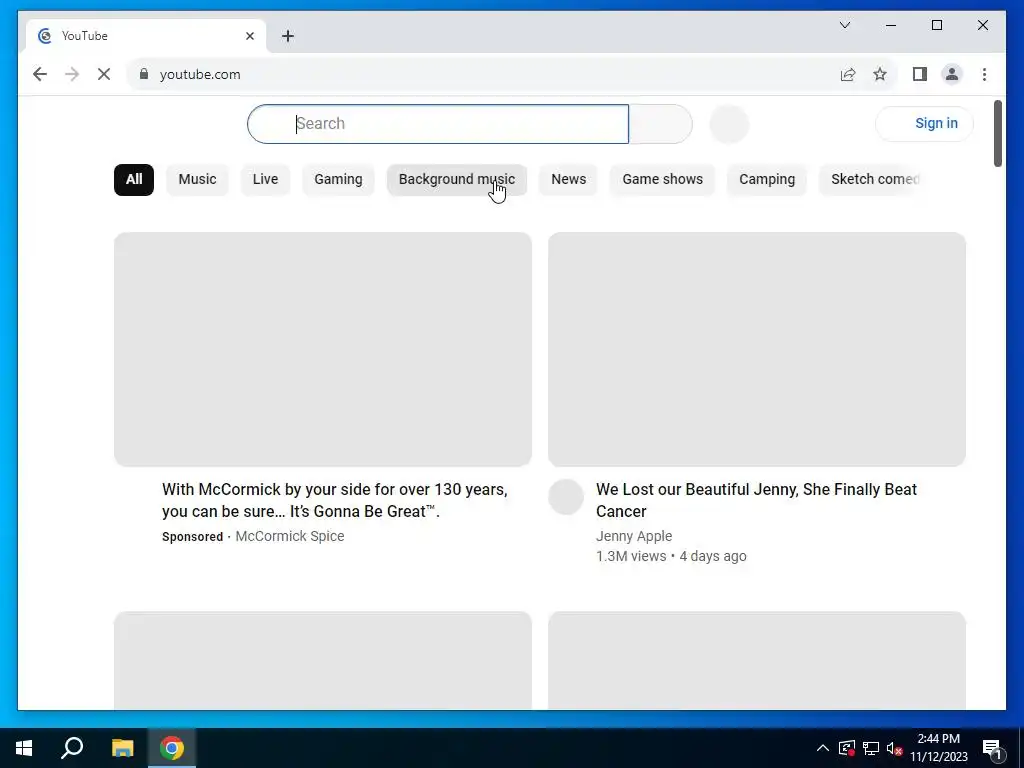Click the Jenny Apple channel avatar
This screenshot has height=768, width=1024.
566,497
